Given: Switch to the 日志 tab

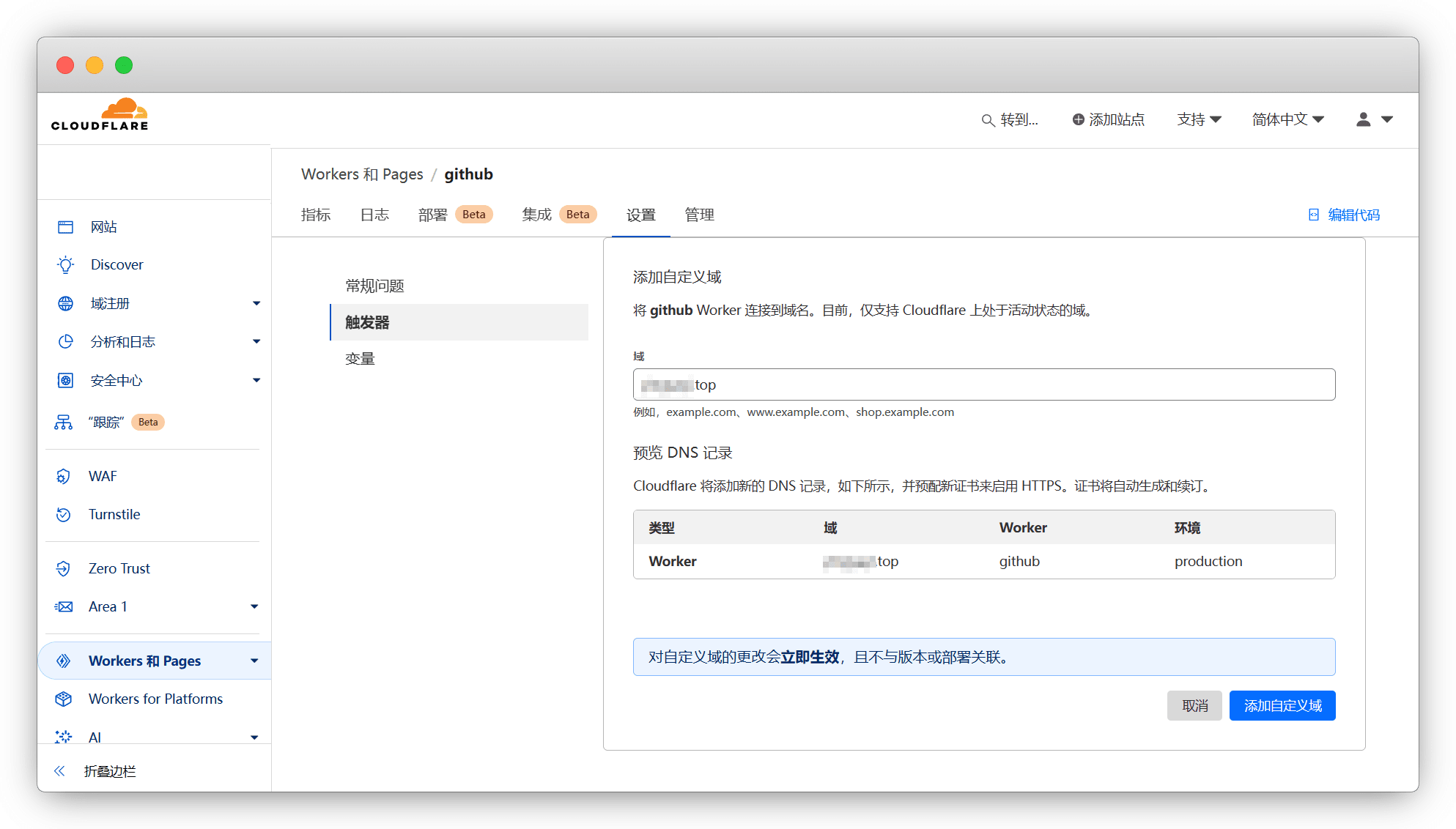Looking at the screenshot, I should [374, 215].
